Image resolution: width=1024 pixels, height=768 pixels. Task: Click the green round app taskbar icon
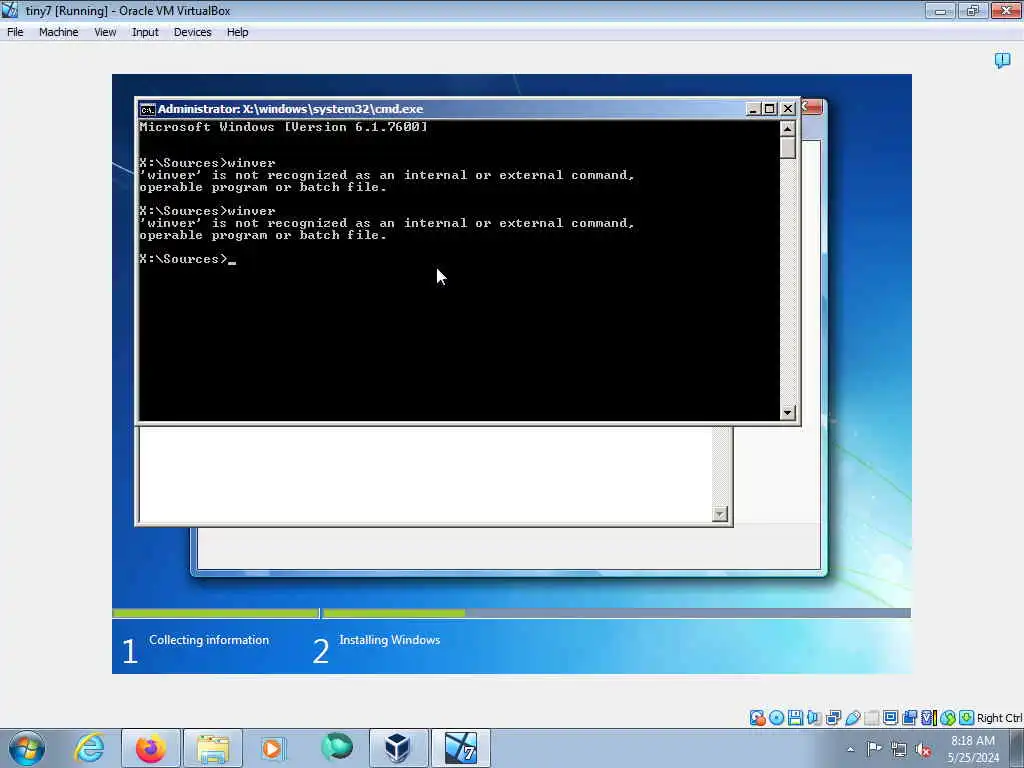pyautogui.click(x=336, y=748)
